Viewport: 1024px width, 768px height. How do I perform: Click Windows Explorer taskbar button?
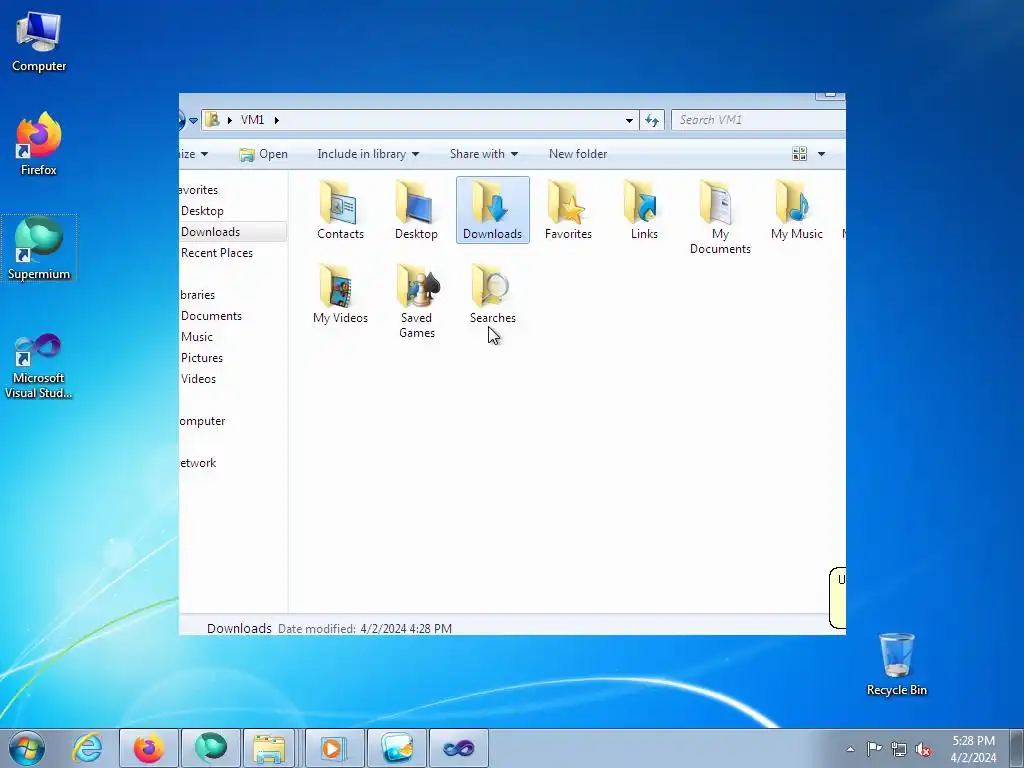(x=269, y=748)
